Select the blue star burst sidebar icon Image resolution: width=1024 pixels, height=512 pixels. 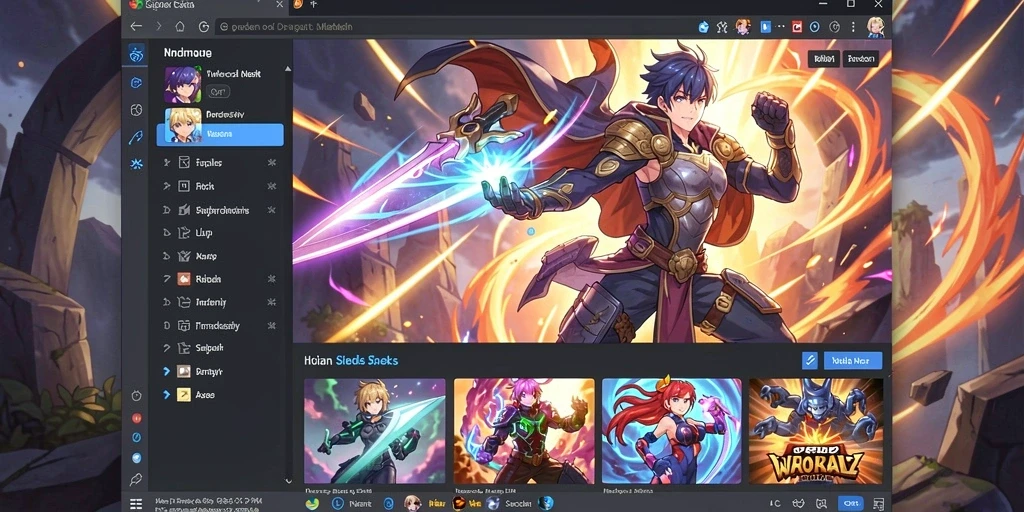point(136,163)
